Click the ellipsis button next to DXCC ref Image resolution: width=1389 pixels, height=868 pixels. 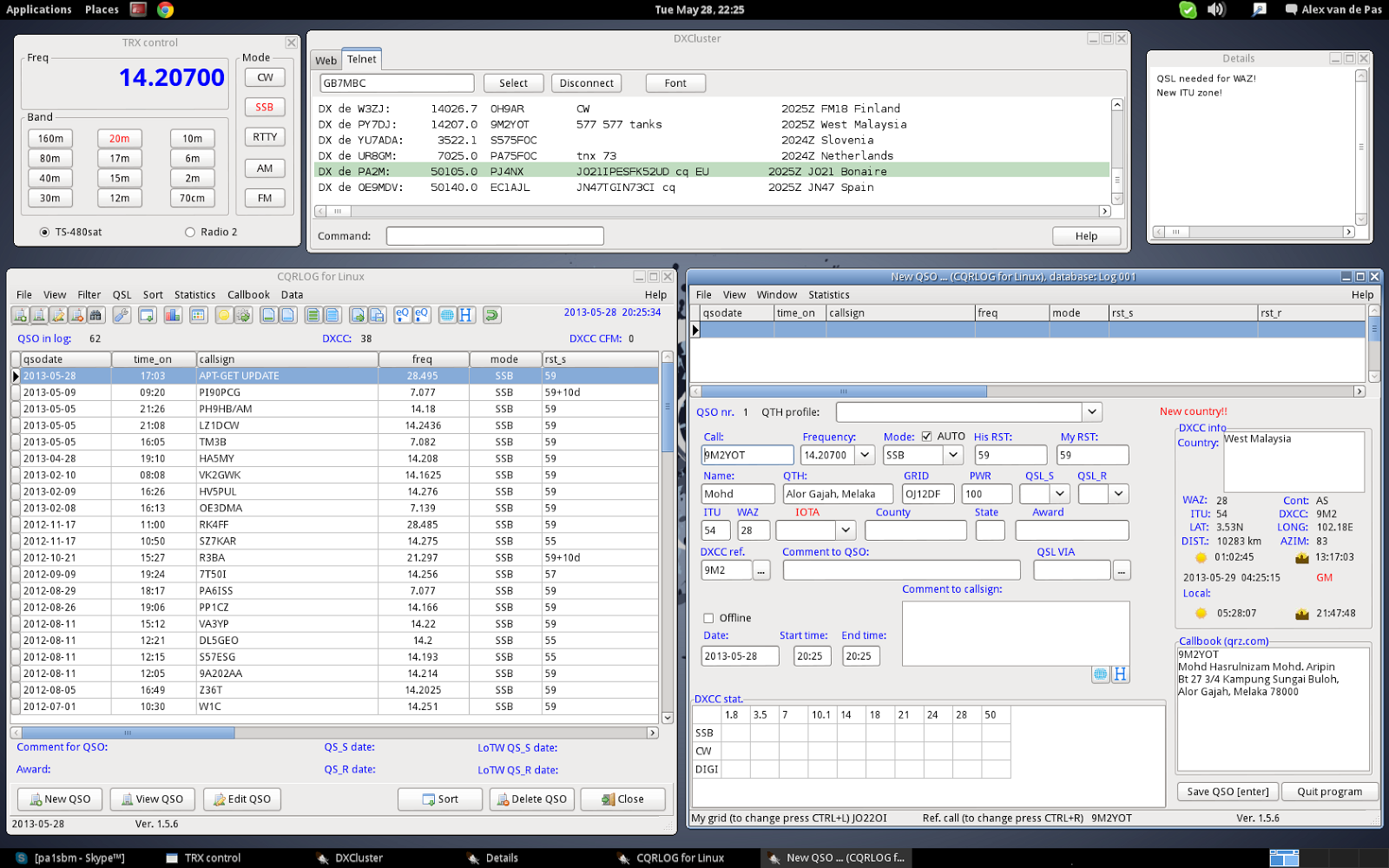(761, 570)
